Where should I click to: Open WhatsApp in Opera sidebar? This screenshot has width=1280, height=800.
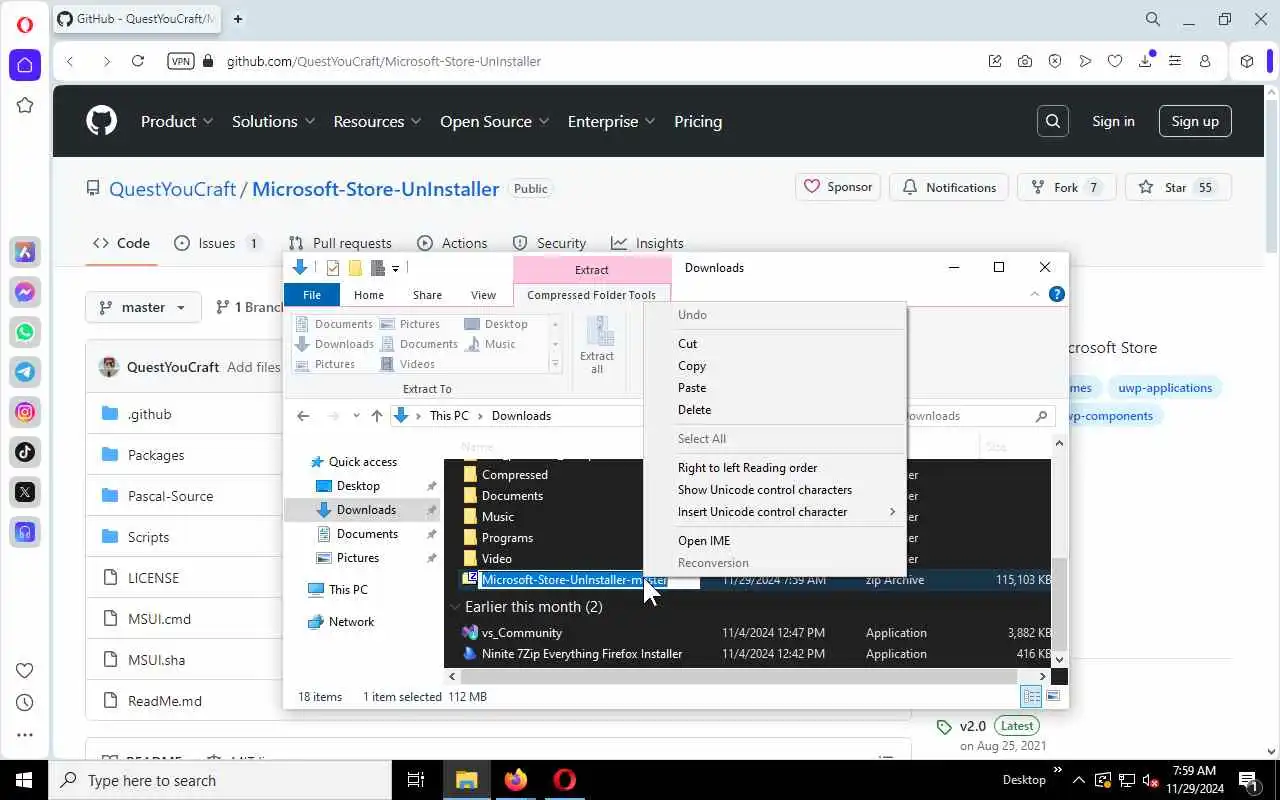(x=25, y=332)
